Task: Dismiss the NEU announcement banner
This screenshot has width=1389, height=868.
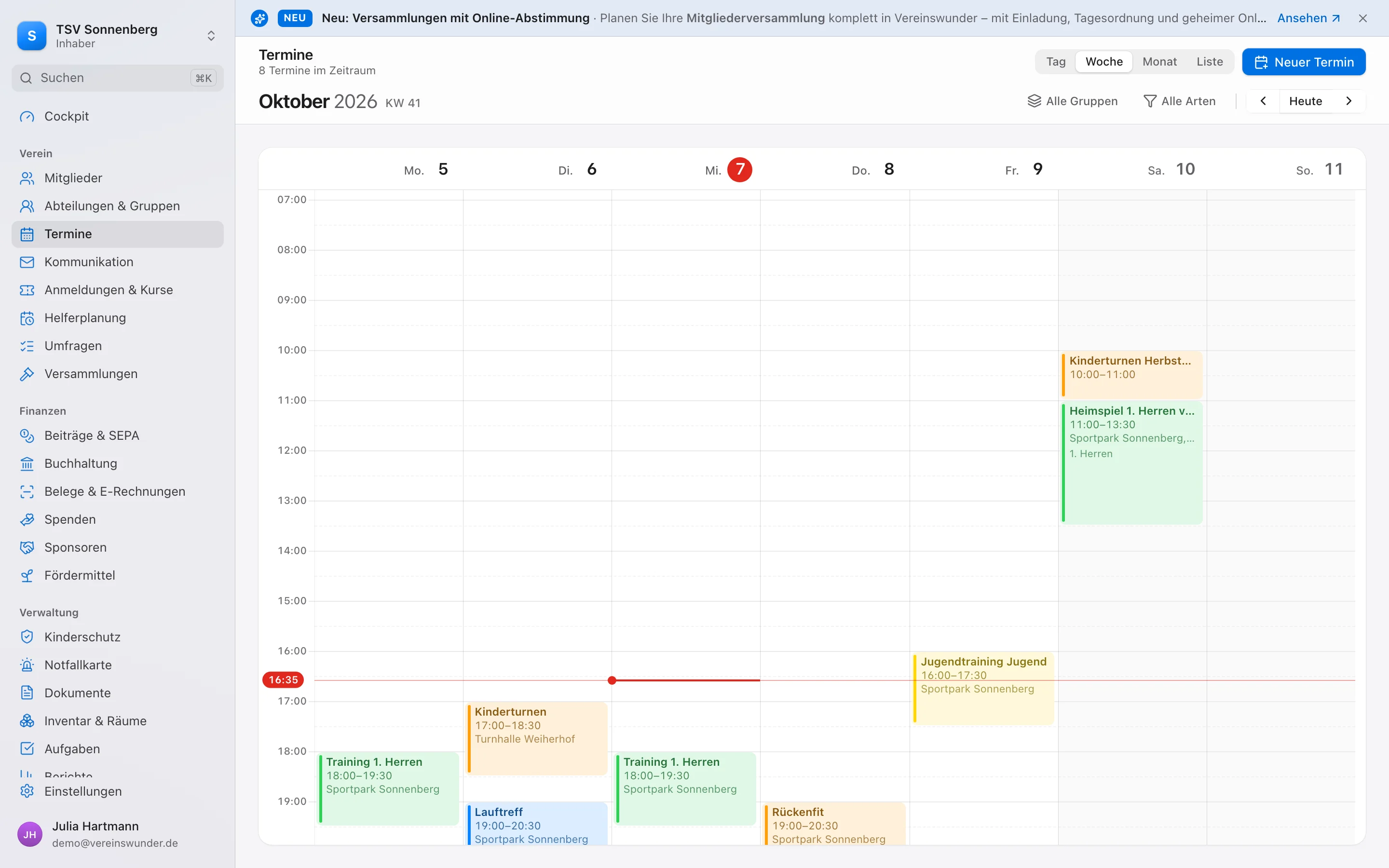Action: 1363,18
